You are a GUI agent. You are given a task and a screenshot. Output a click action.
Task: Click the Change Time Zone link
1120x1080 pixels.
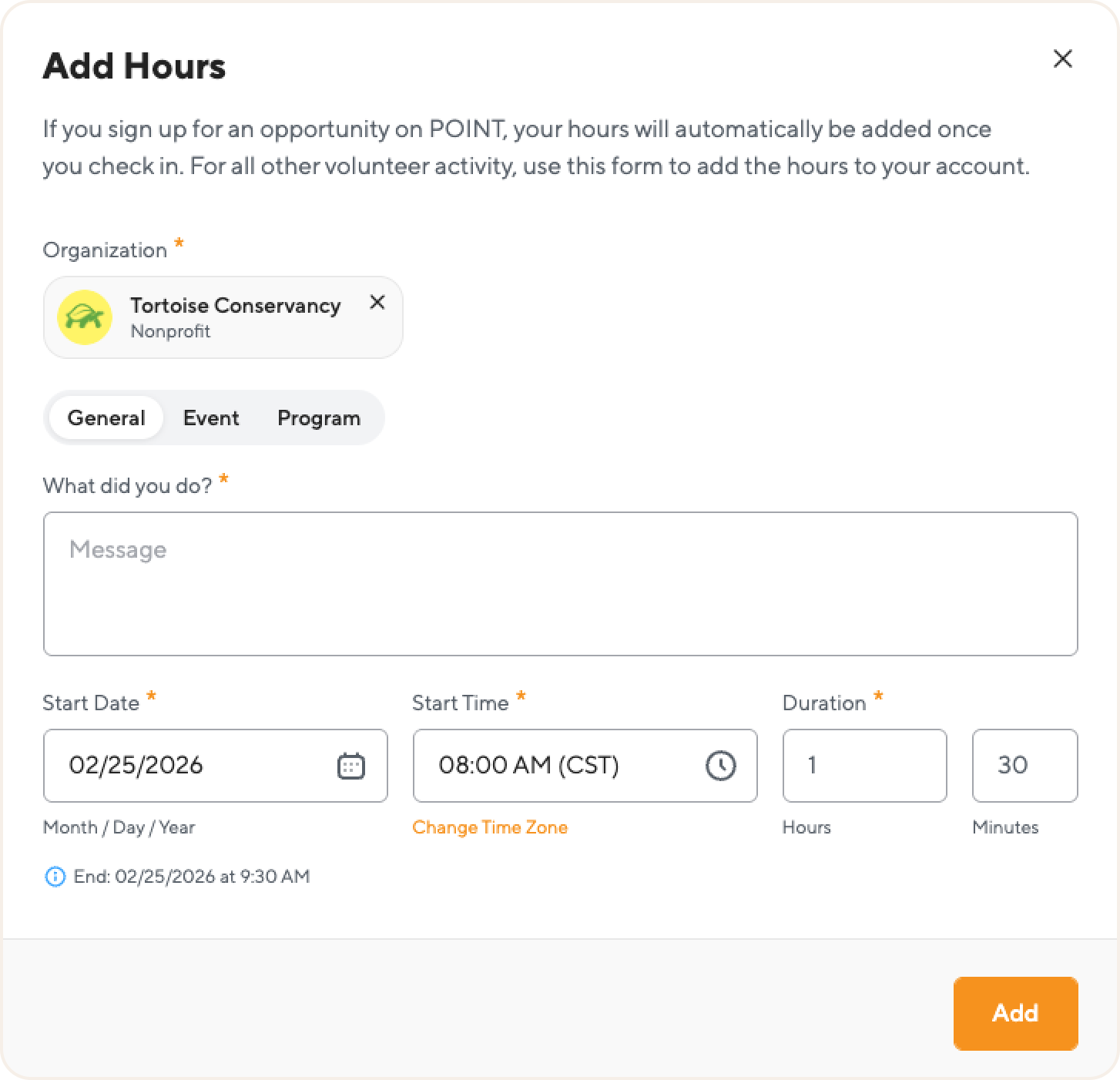pyautogui.click(x=490, y=827)
